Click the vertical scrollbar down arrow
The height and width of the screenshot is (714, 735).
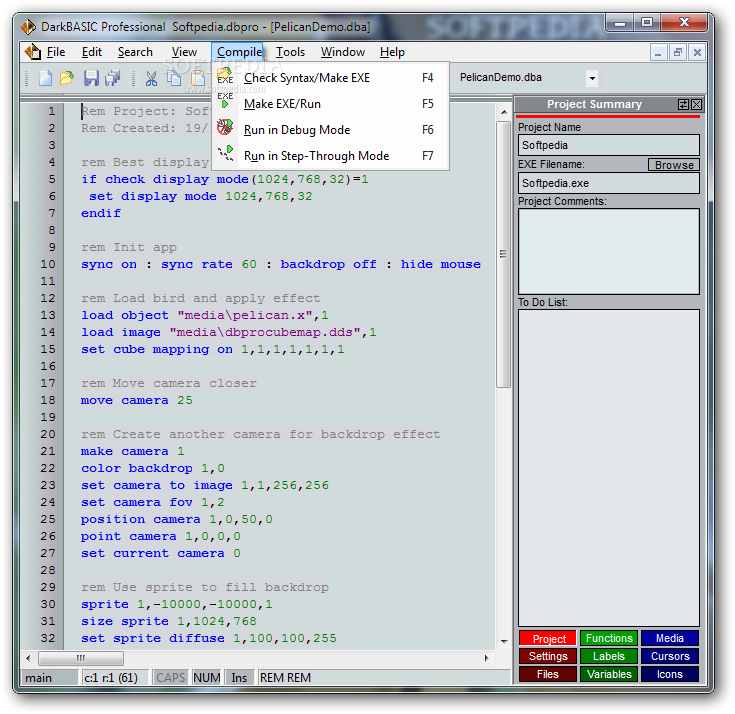click(x=504, y=641)
